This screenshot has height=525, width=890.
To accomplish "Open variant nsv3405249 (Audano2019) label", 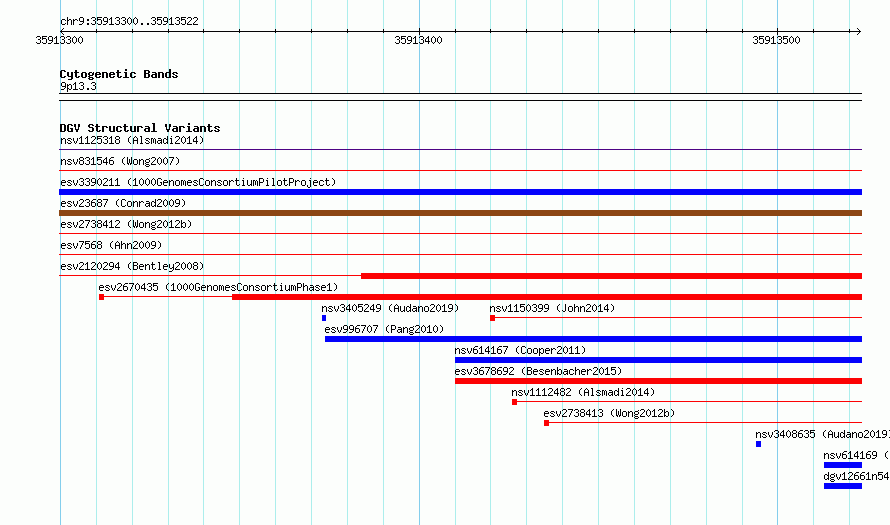I will click(x=390, y=308).
